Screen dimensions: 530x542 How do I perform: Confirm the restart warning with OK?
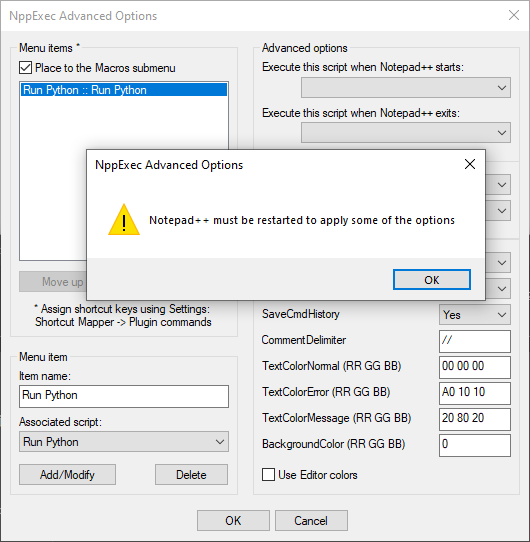pos(431,280)
